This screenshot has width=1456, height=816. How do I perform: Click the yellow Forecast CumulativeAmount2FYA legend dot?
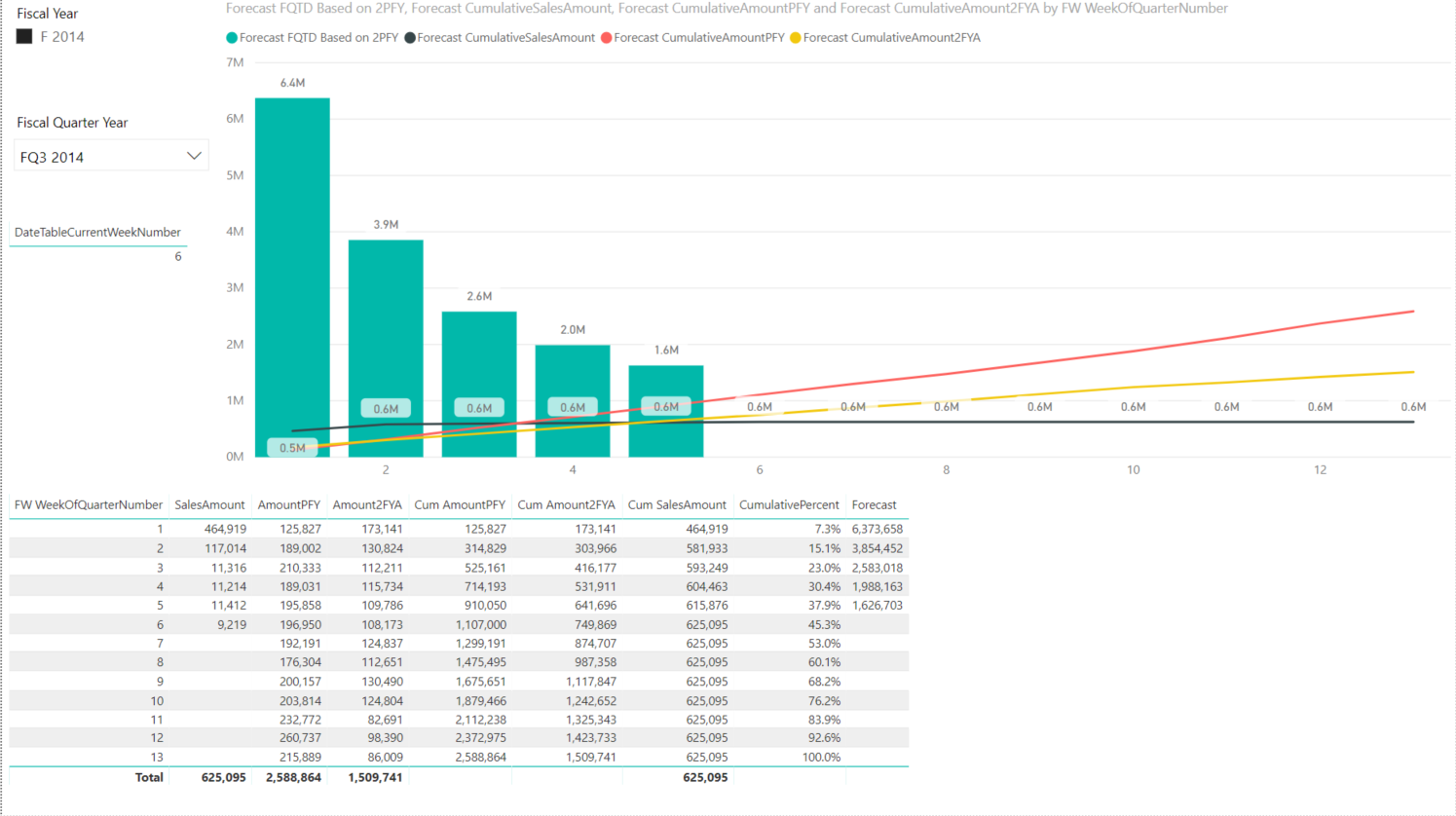[x=796, y=38]
